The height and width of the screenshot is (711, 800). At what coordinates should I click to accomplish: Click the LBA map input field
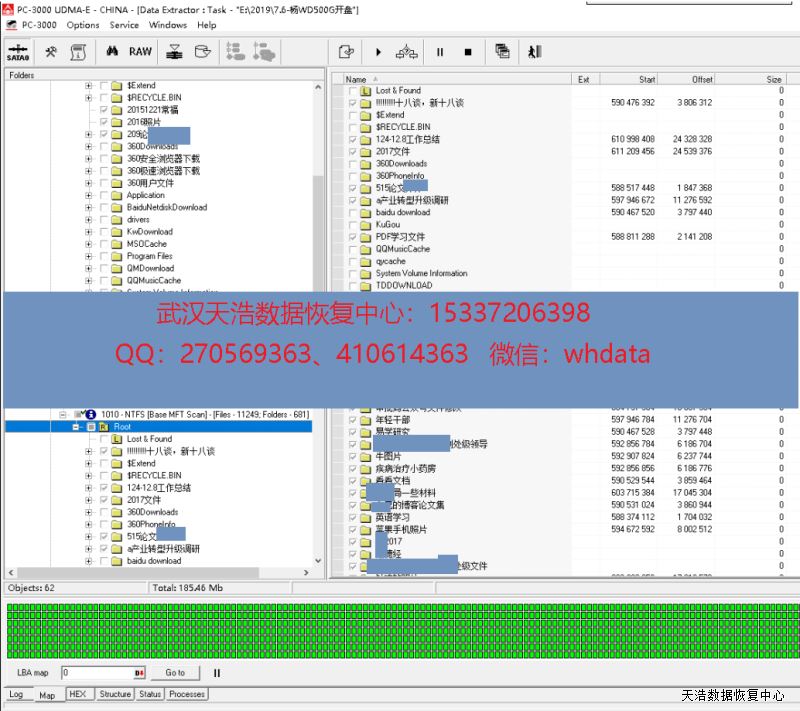(97, 673)
